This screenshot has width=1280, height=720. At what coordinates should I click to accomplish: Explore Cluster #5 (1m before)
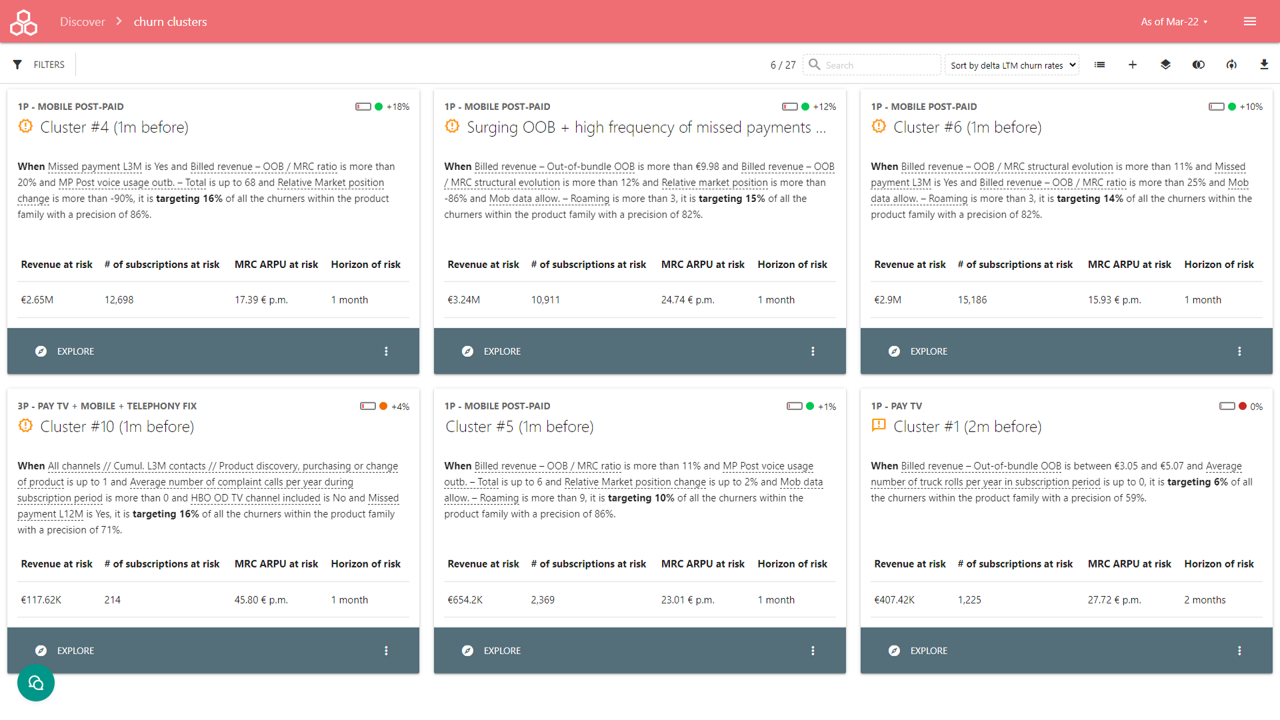pos(491,651)
